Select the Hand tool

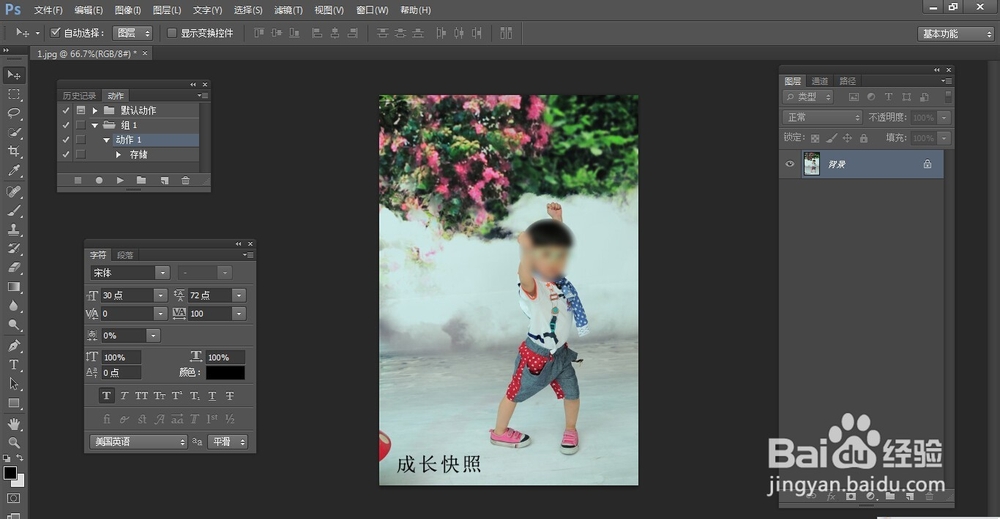(13, 424)
